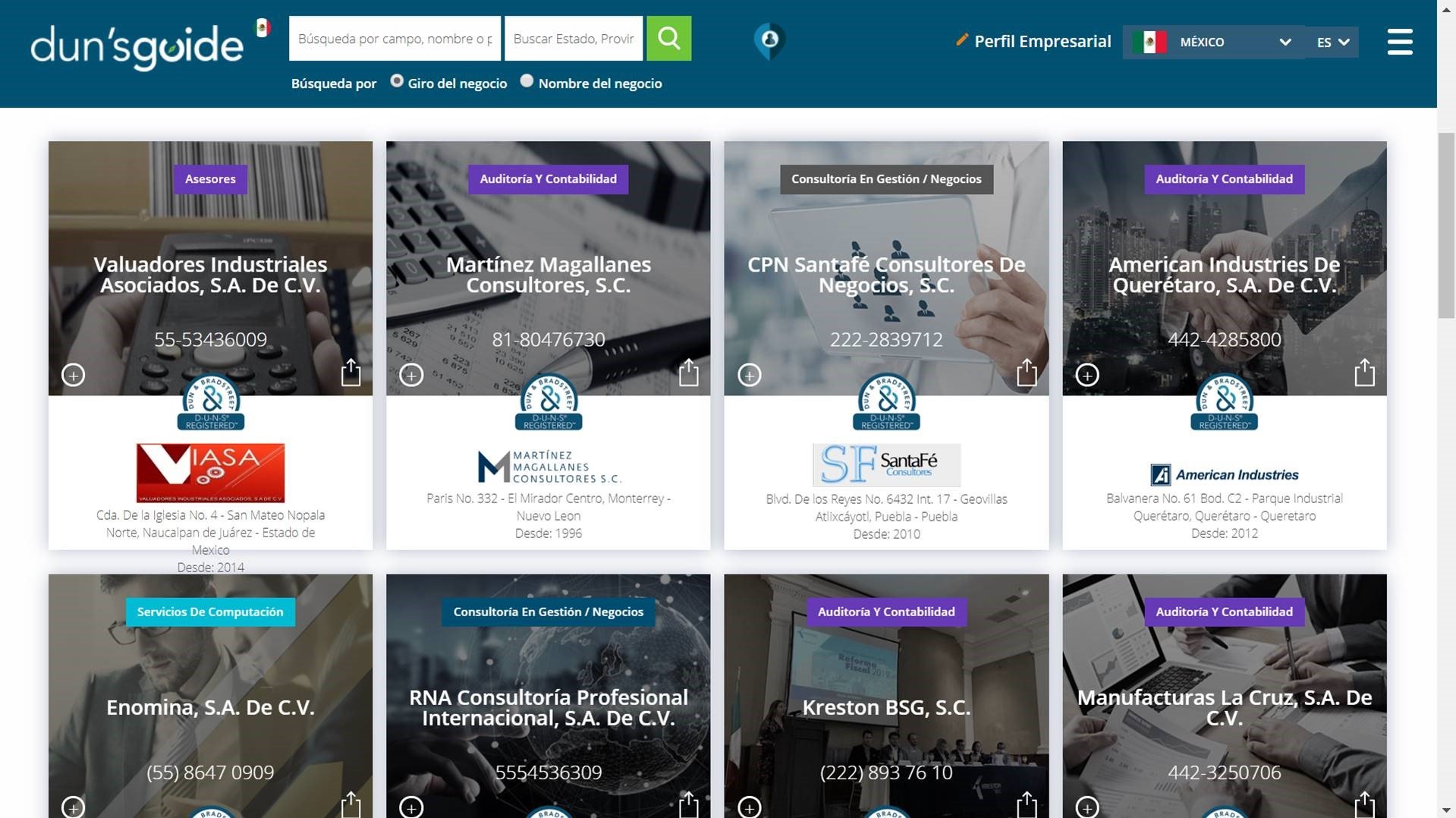Screen dimensions: 1456x818
Task: Click phone number 442-4285800
Action: [x=1225, y=339]
